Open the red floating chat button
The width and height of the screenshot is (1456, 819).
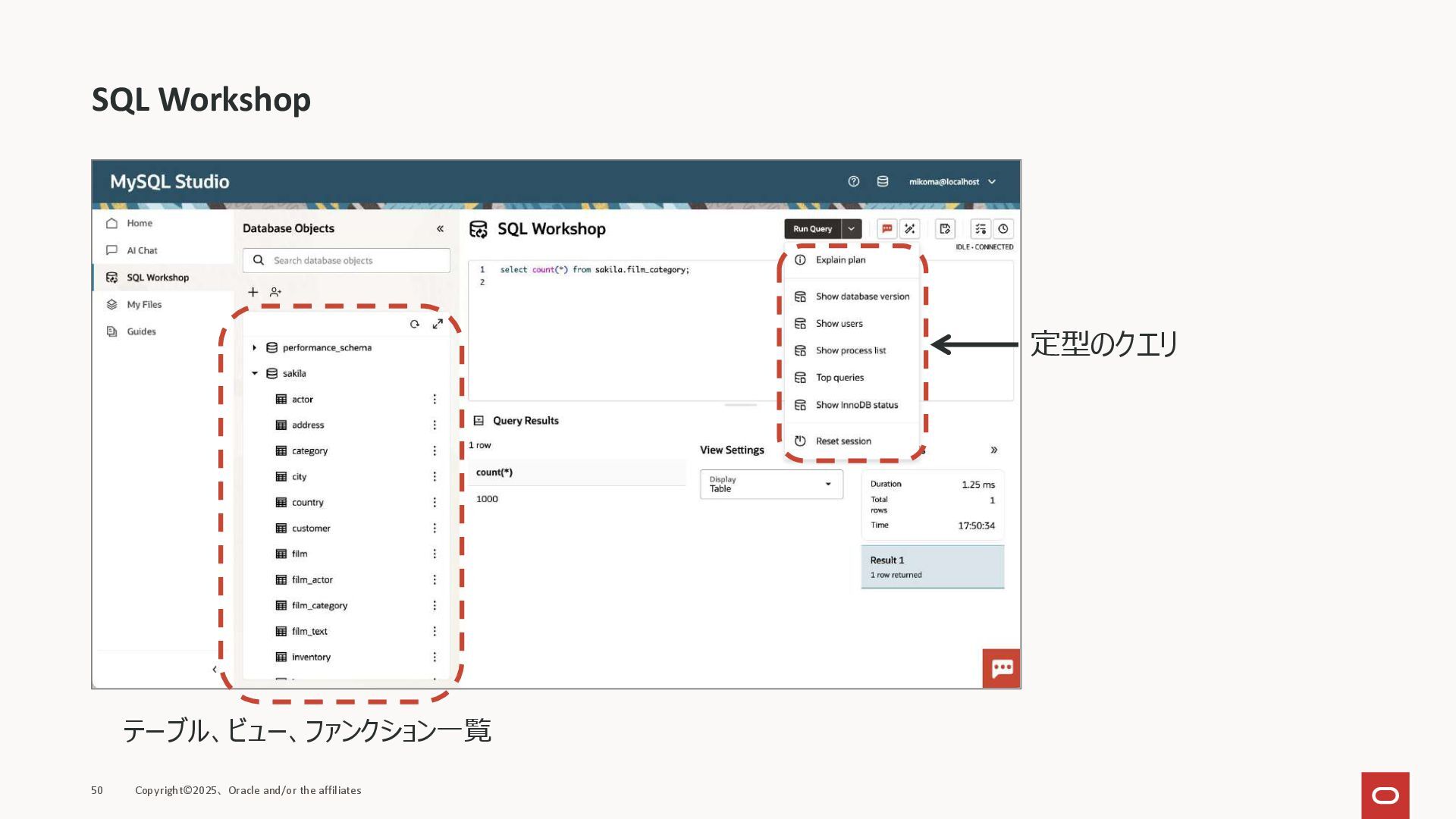[x=1002, y=668]
